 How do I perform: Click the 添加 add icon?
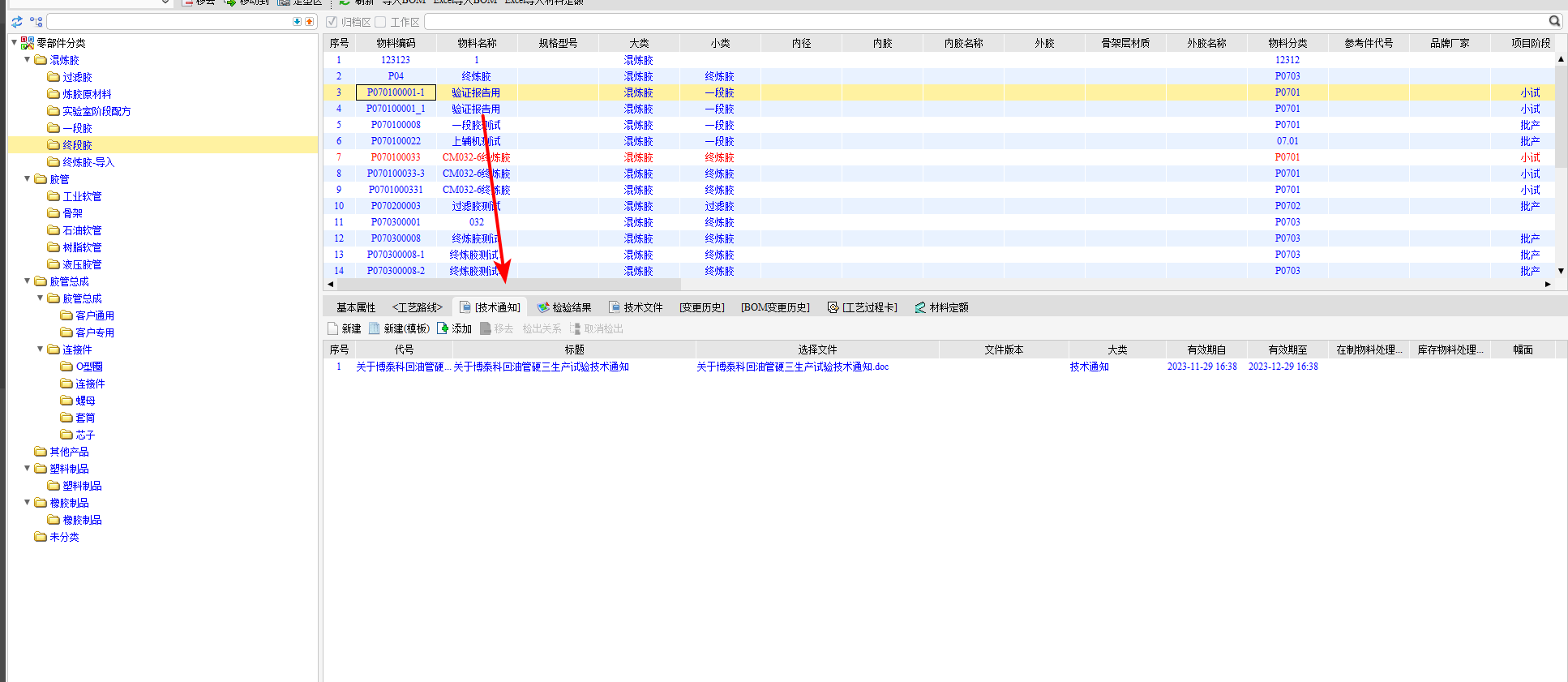pos(443,328)
